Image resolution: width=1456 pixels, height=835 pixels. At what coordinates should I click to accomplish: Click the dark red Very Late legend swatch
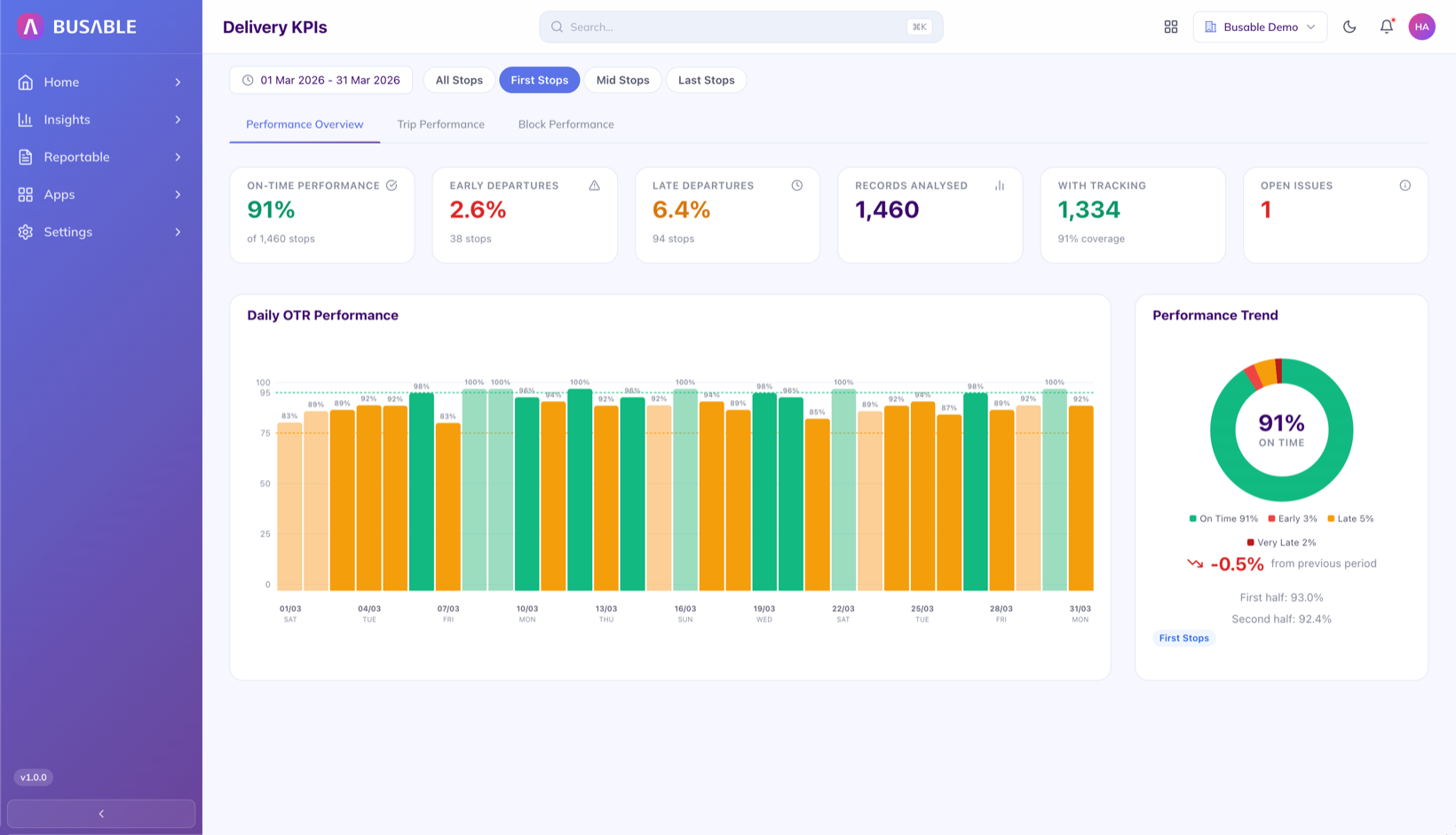coord(1251,542)
